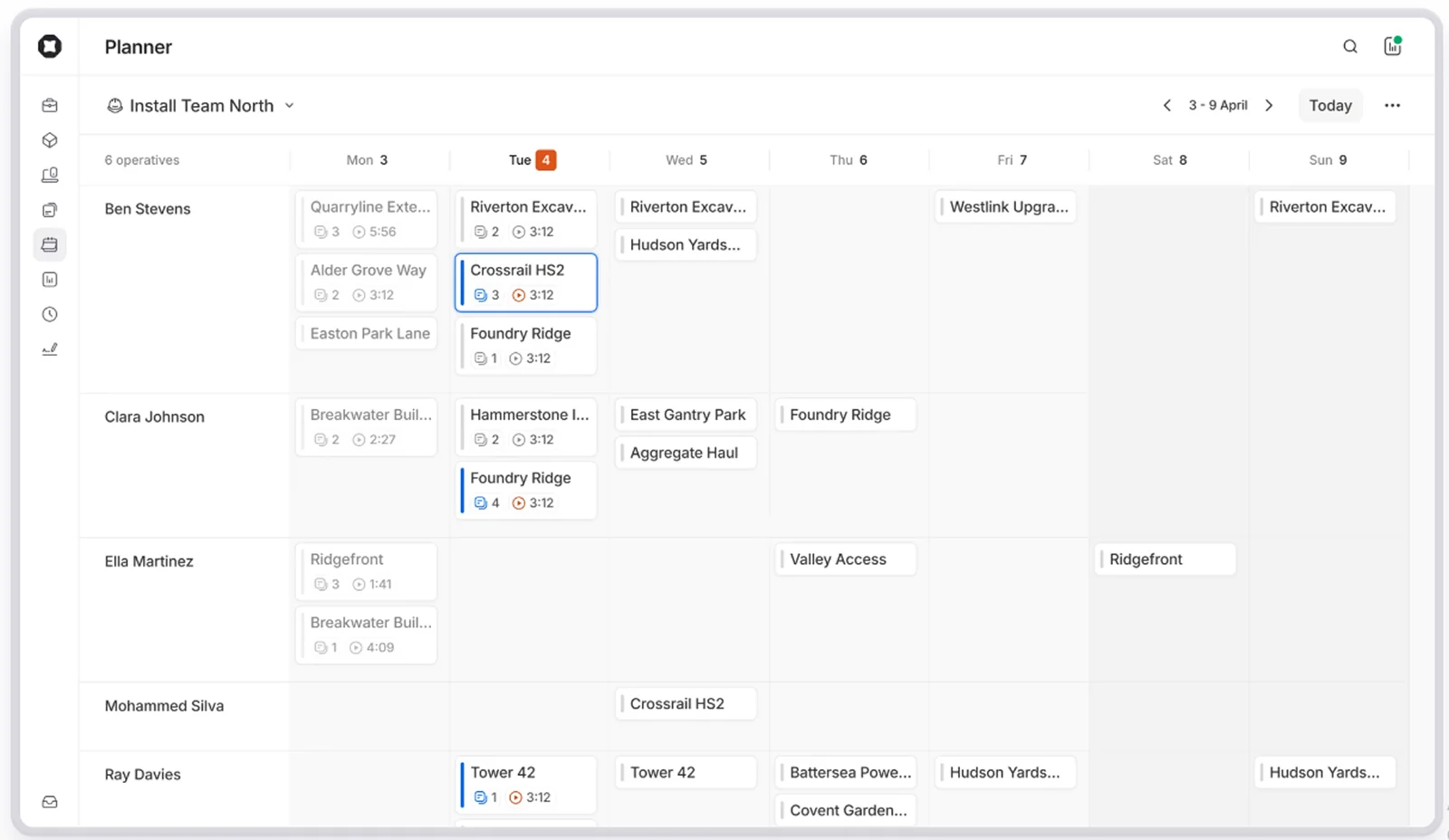Screen dimensions: 1449x840
Task: Open Ella Martinez's Ridgefront task card
Action: point(366,571)
